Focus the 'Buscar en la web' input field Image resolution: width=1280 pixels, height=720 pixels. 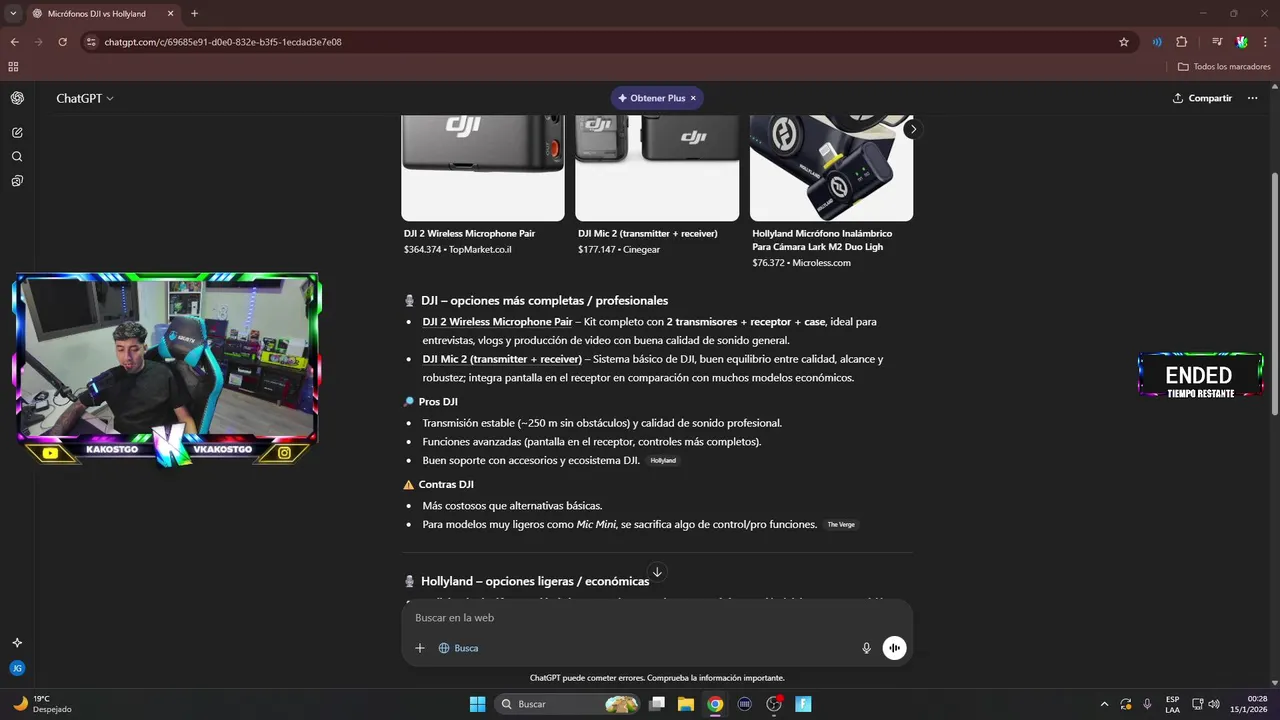click(x=657, y=618)
